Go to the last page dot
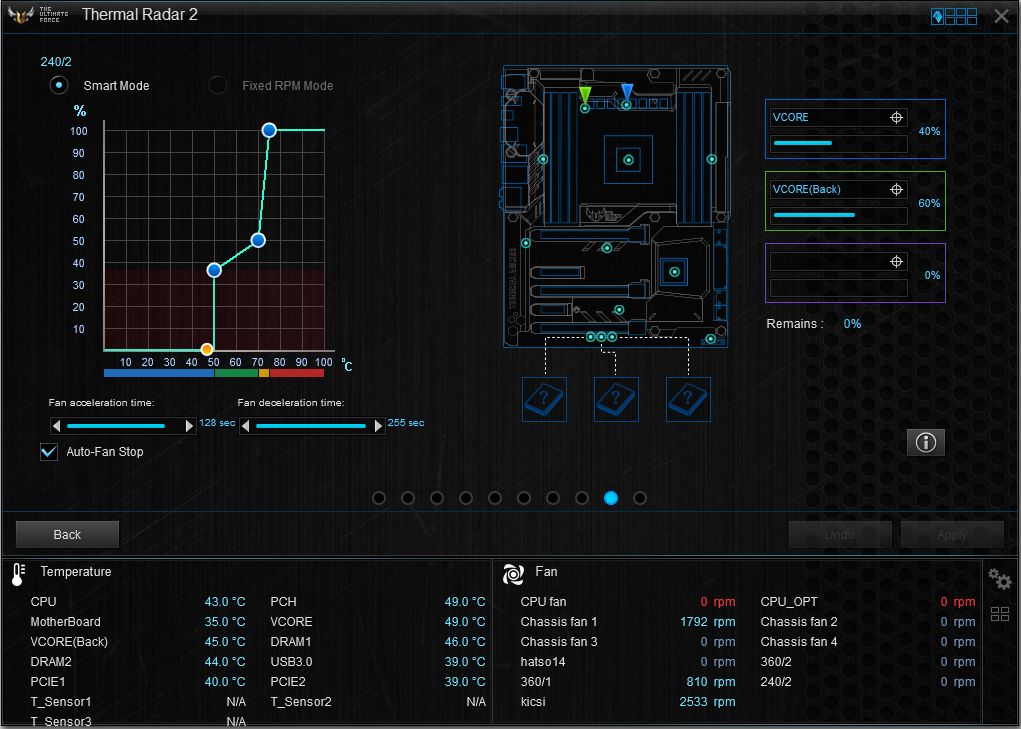Image resolution: width=1021 pixels, height=729 pixels. click(x=640, y=498)
